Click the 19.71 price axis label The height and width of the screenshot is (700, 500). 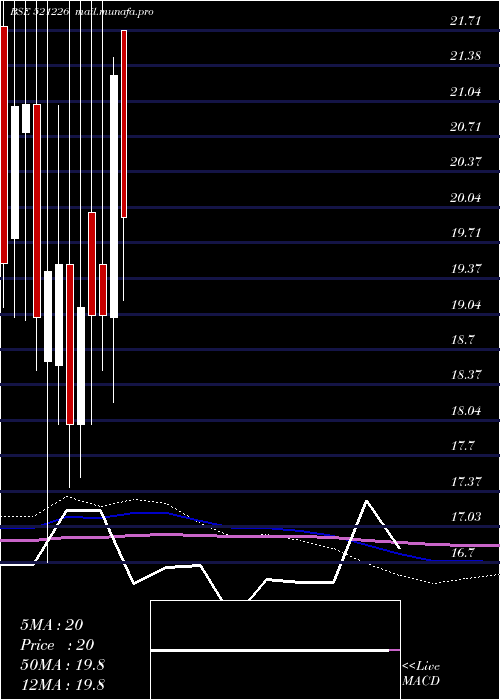click(466, 233)
